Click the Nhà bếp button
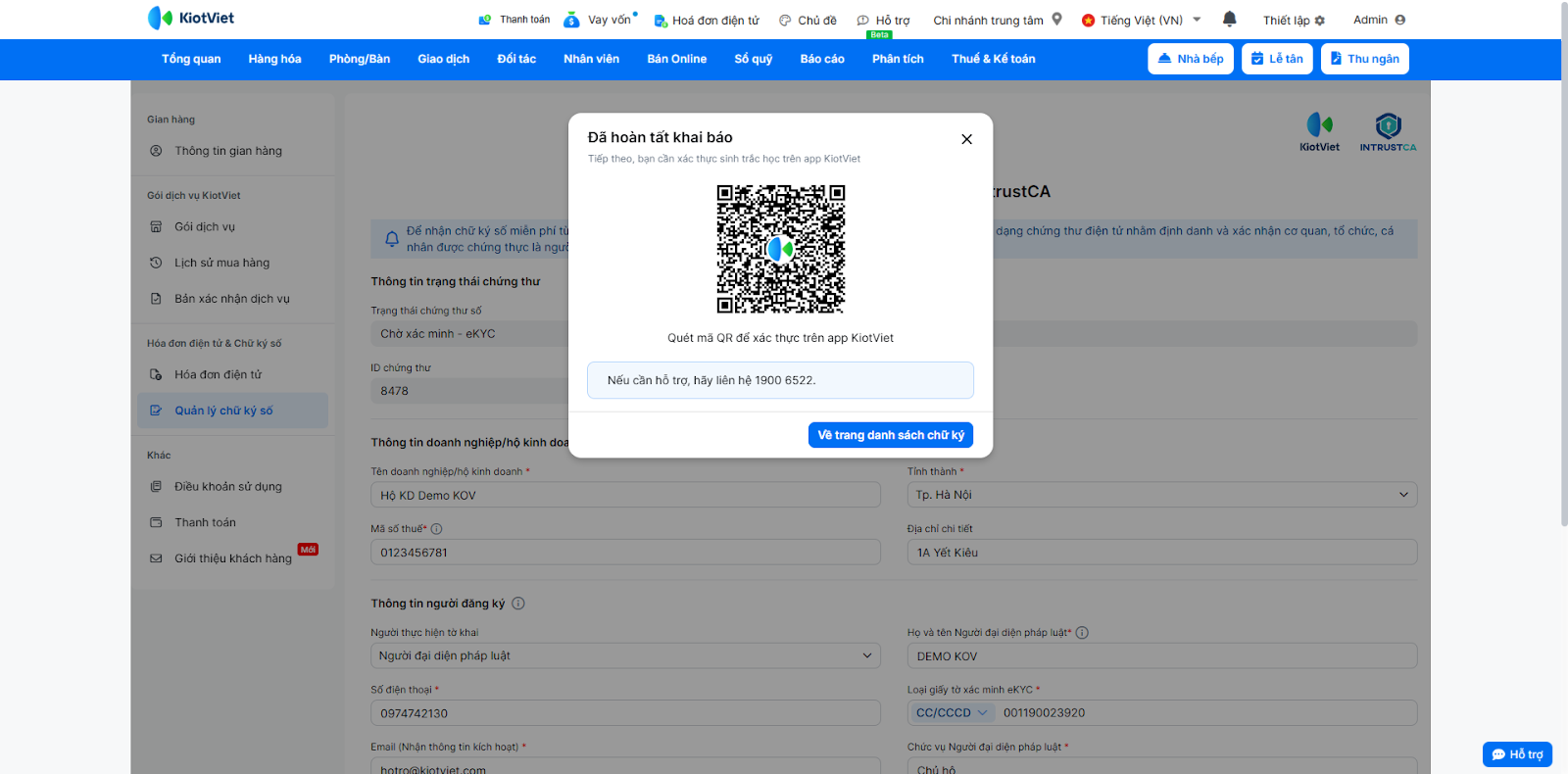This screenshot has height=774, width=1568. 1191,59
